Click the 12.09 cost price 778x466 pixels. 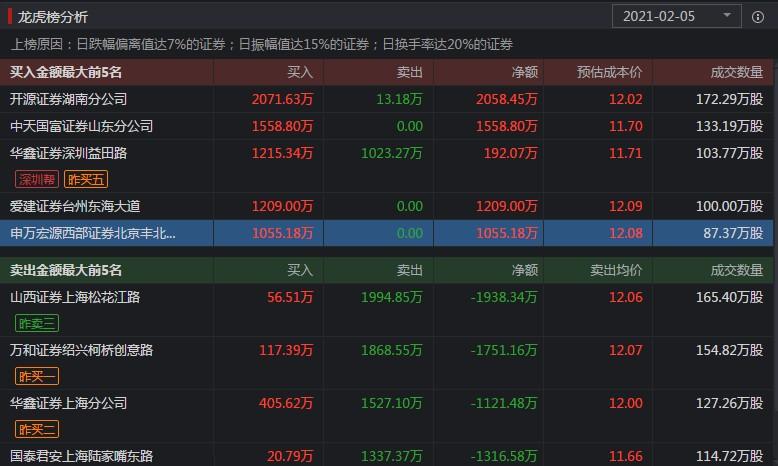click(x=626, y=206)
